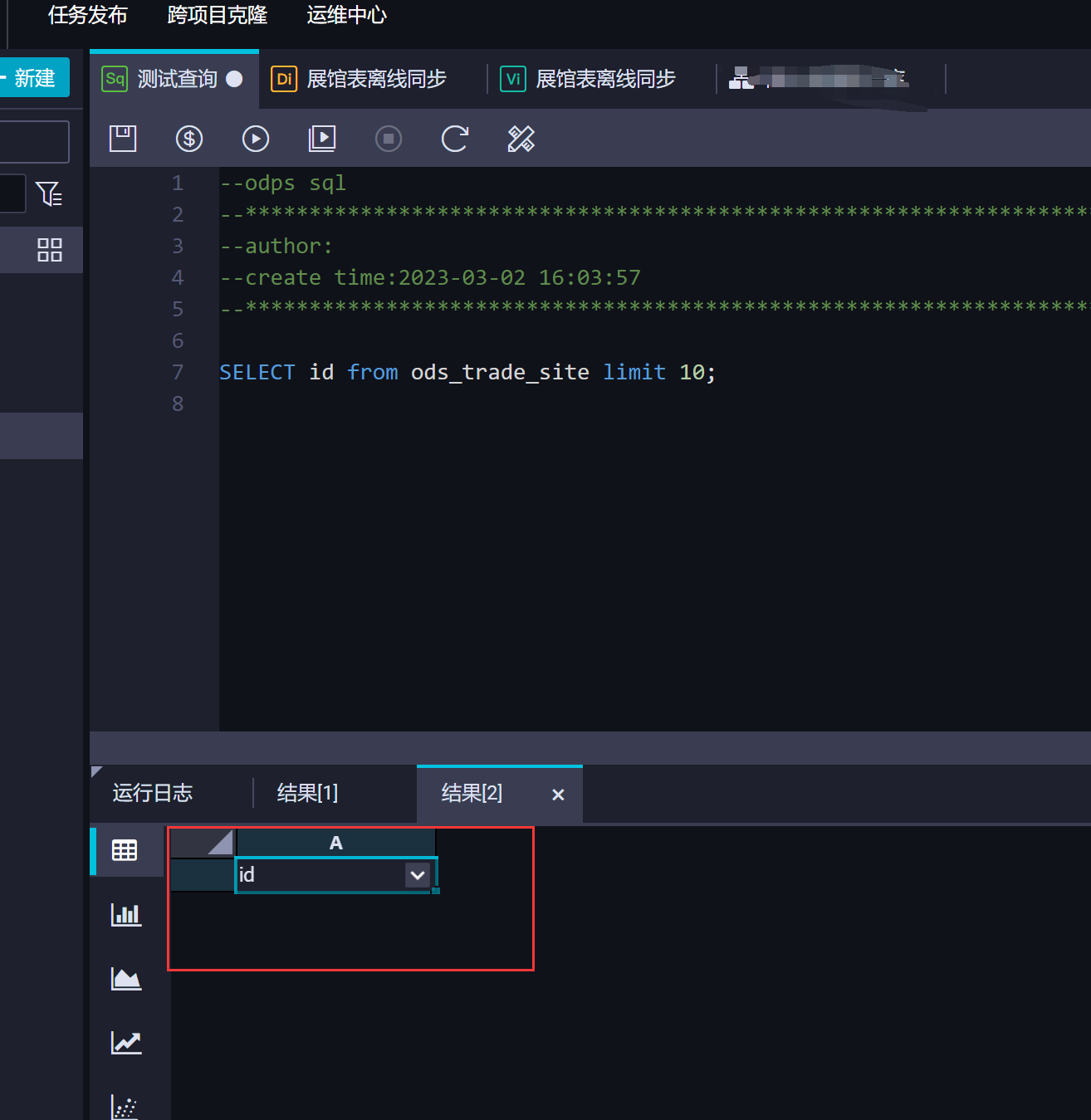Viewport: 1091px width, 1120px height.
Task: Click the --odps sql comment line
Action: click(282, 183)
